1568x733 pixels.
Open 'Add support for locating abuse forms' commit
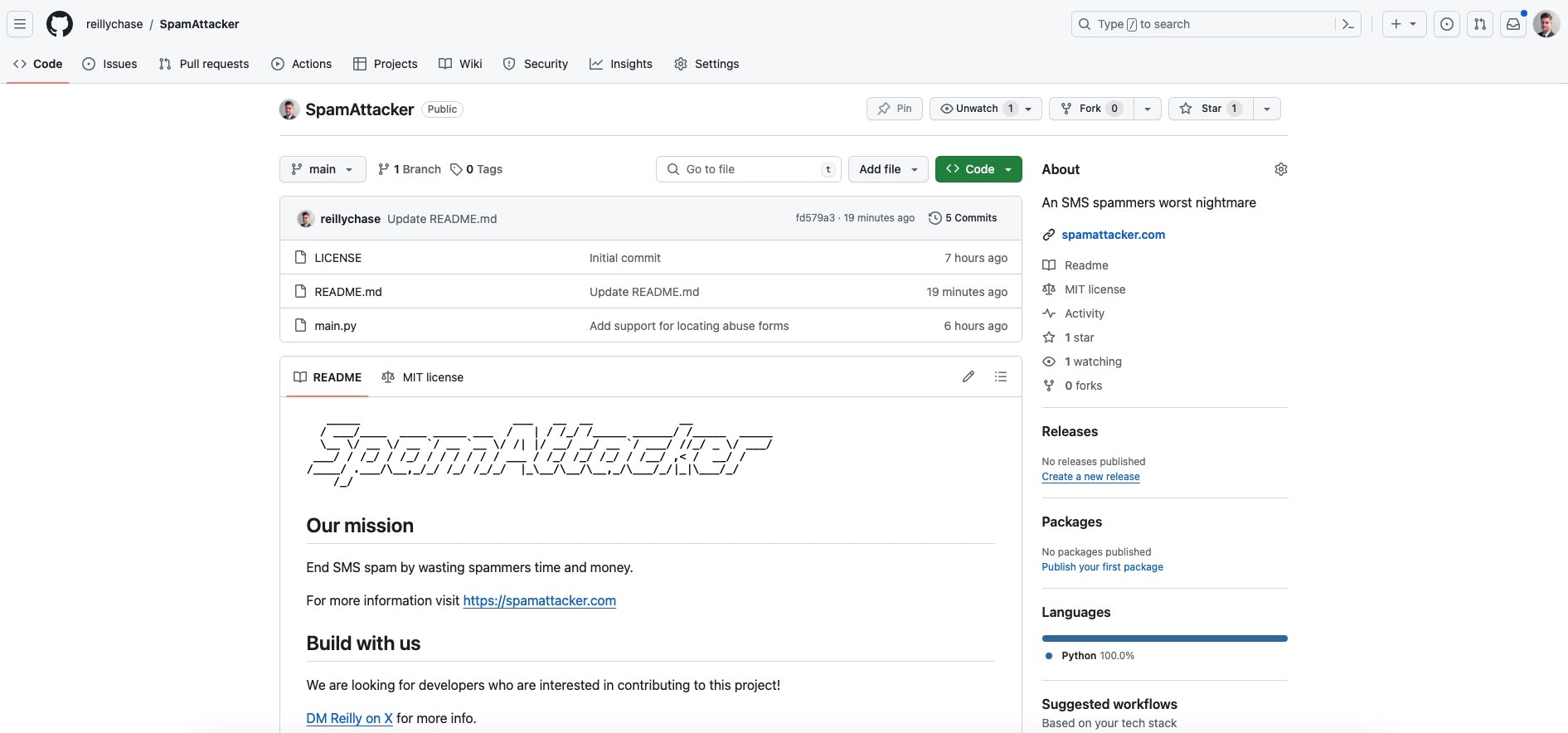click(689, 326)
